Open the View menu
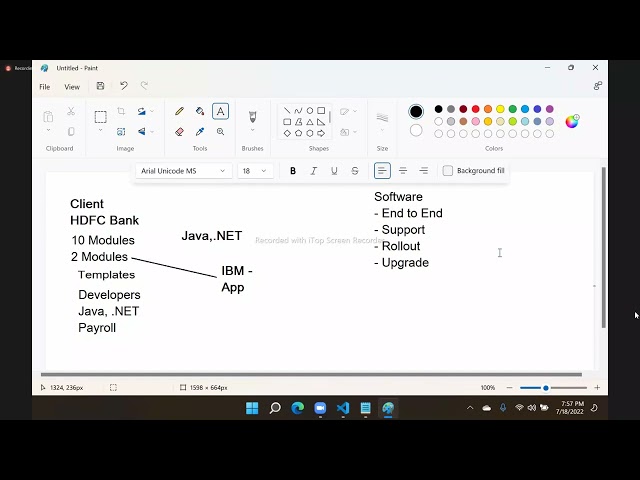The width and height of the screenshot is (640, 480). [72, 87]
